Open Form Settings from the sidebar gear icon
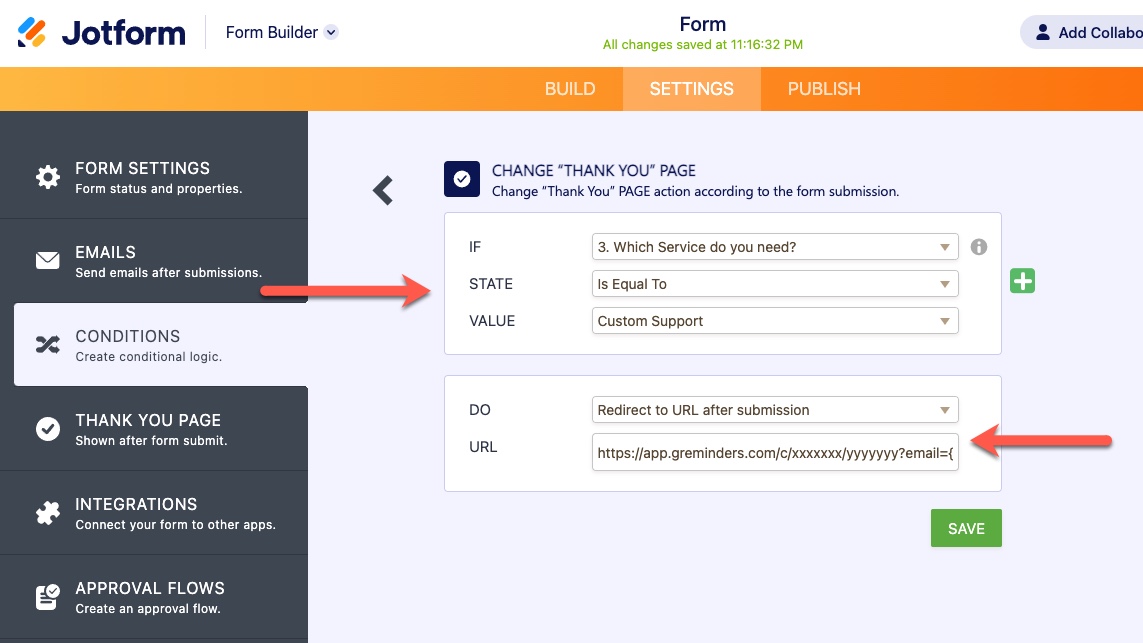 tap(47, 176)
